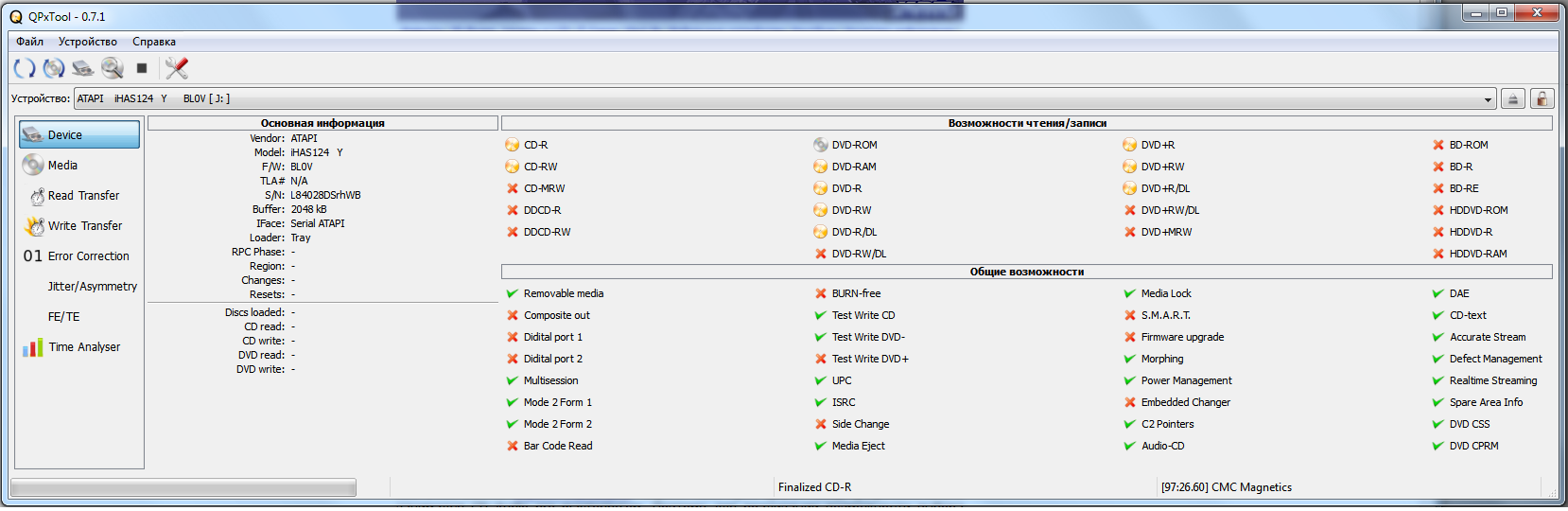Toggle the drive lock padlock button

click(x=1542, y=98)
